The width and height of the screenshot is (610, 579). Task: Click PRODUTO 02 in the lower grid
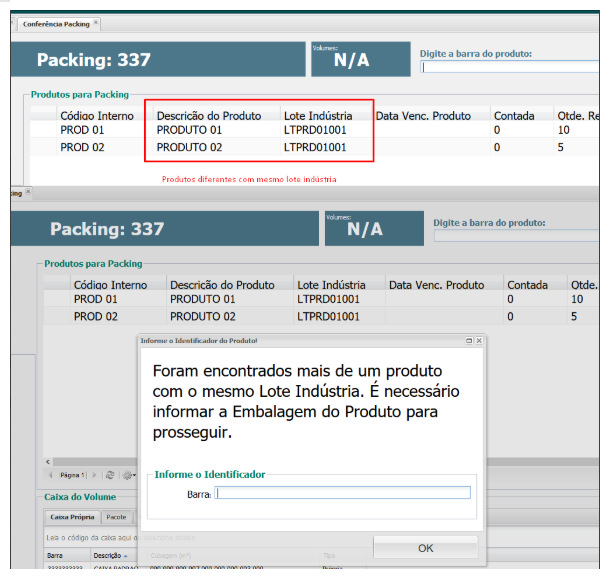point(203,316)
